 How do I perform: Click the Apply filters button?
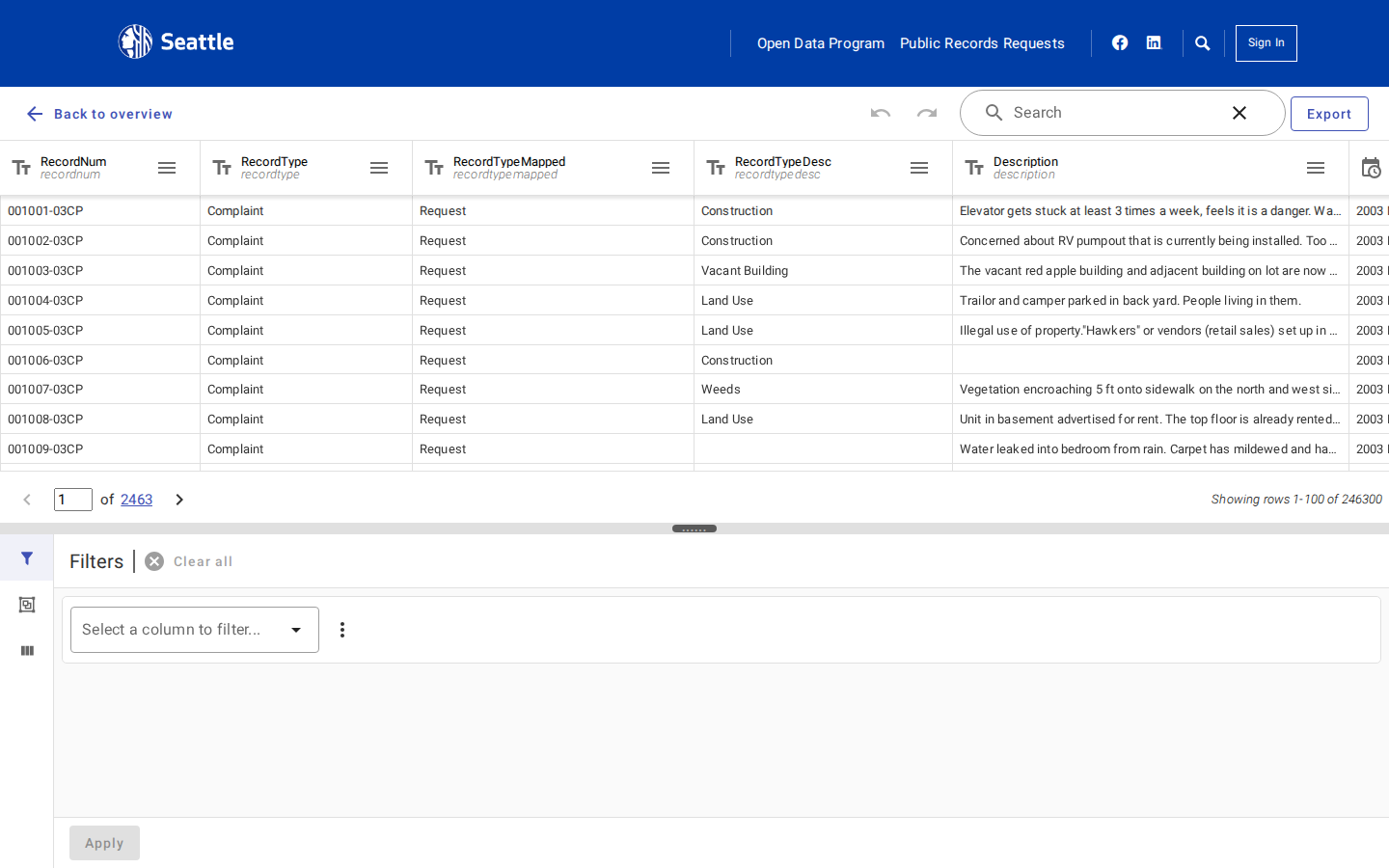104,843
